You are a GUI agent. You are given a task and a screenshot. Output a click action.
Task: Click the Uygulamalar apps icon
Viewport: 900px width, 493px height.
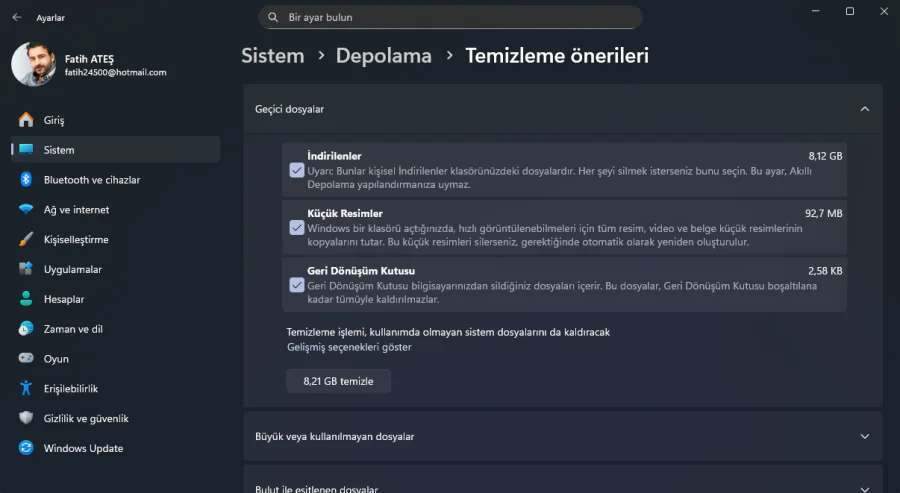26,269
